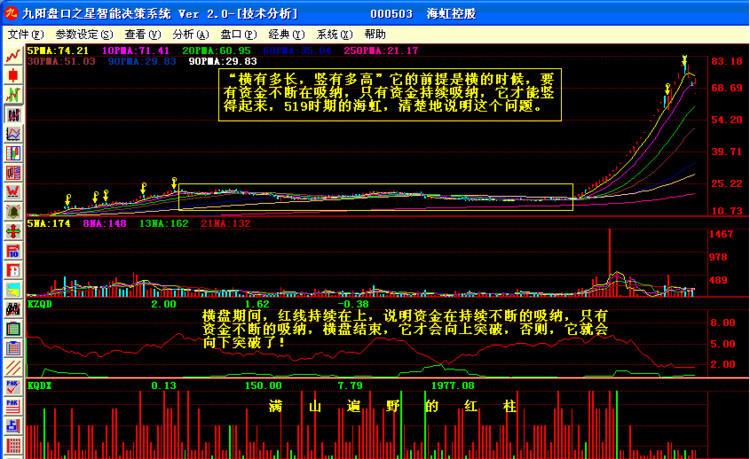Open the 文件(F) menu

[x=25, y=34]
